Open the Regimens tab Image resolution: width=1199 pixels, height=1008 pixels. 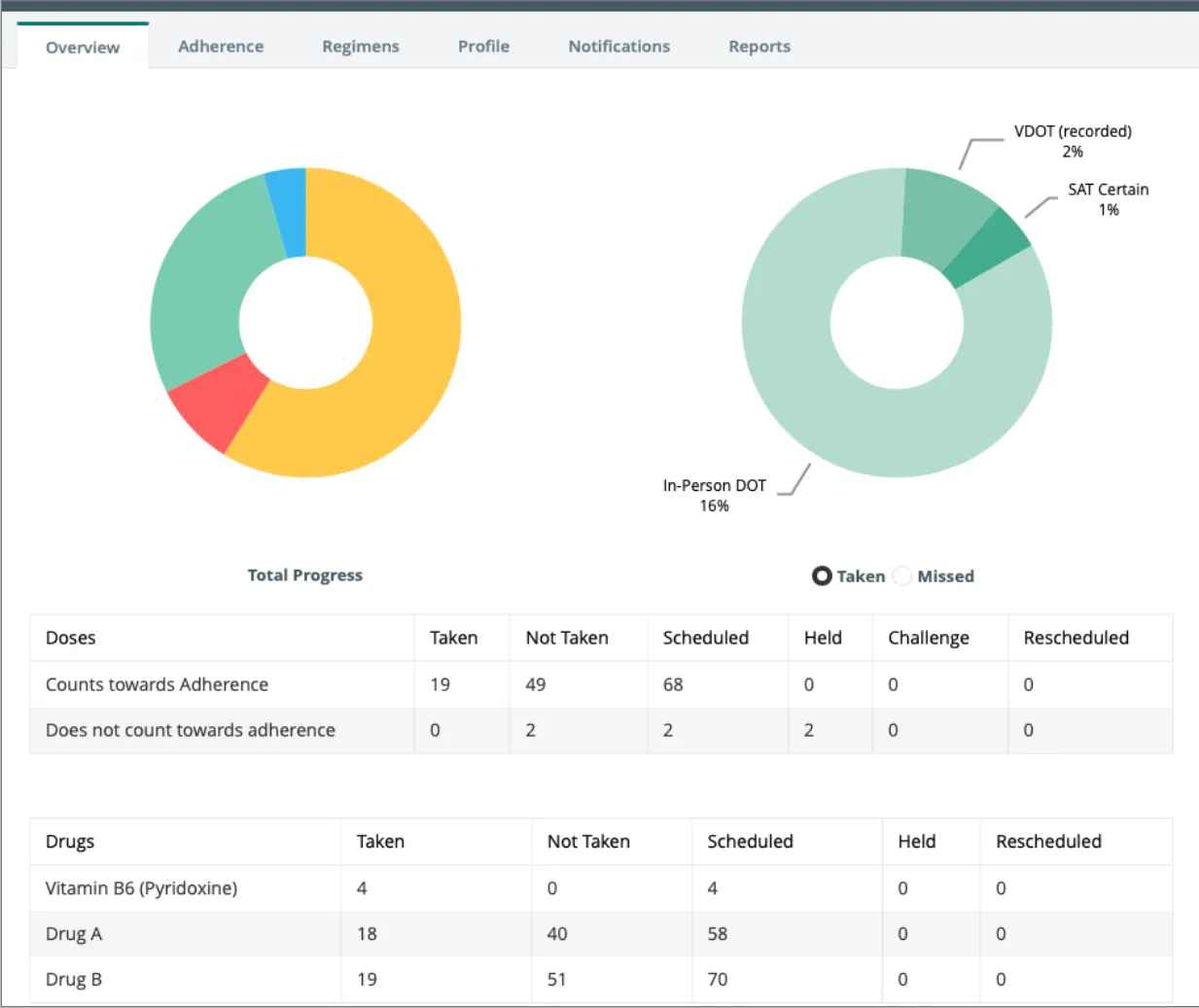pos(361,46)
